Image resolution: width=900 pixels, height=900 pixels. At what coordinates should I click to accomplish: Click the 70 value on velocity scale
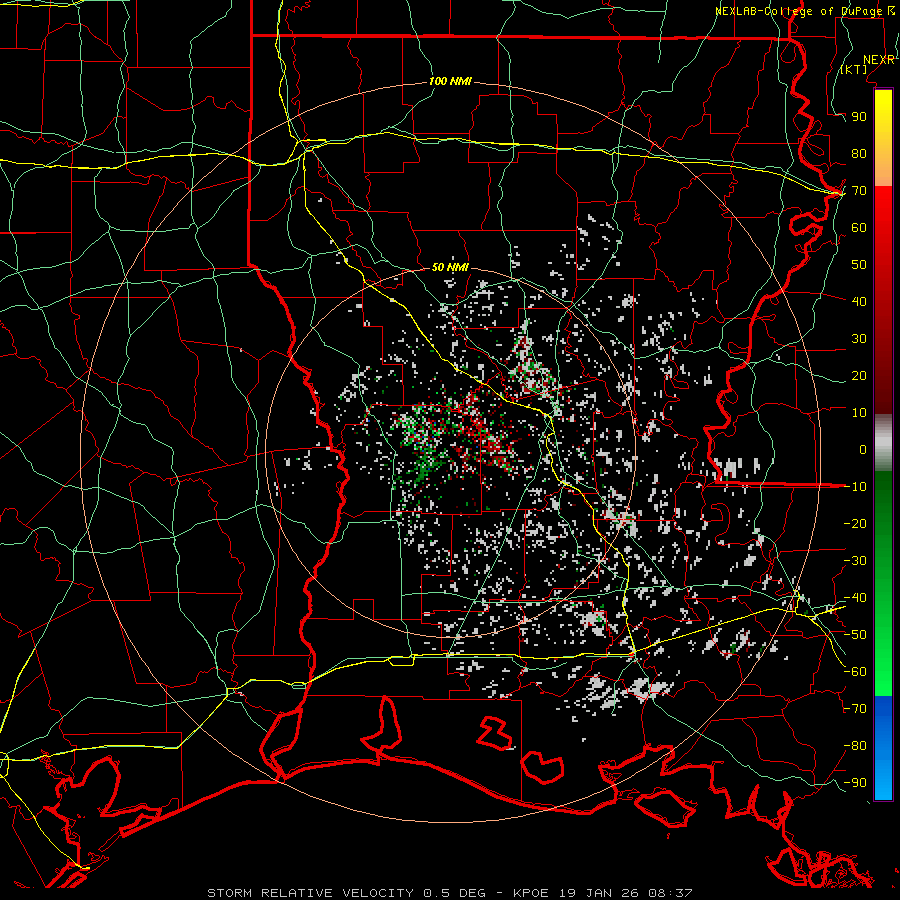pos(859,191)
